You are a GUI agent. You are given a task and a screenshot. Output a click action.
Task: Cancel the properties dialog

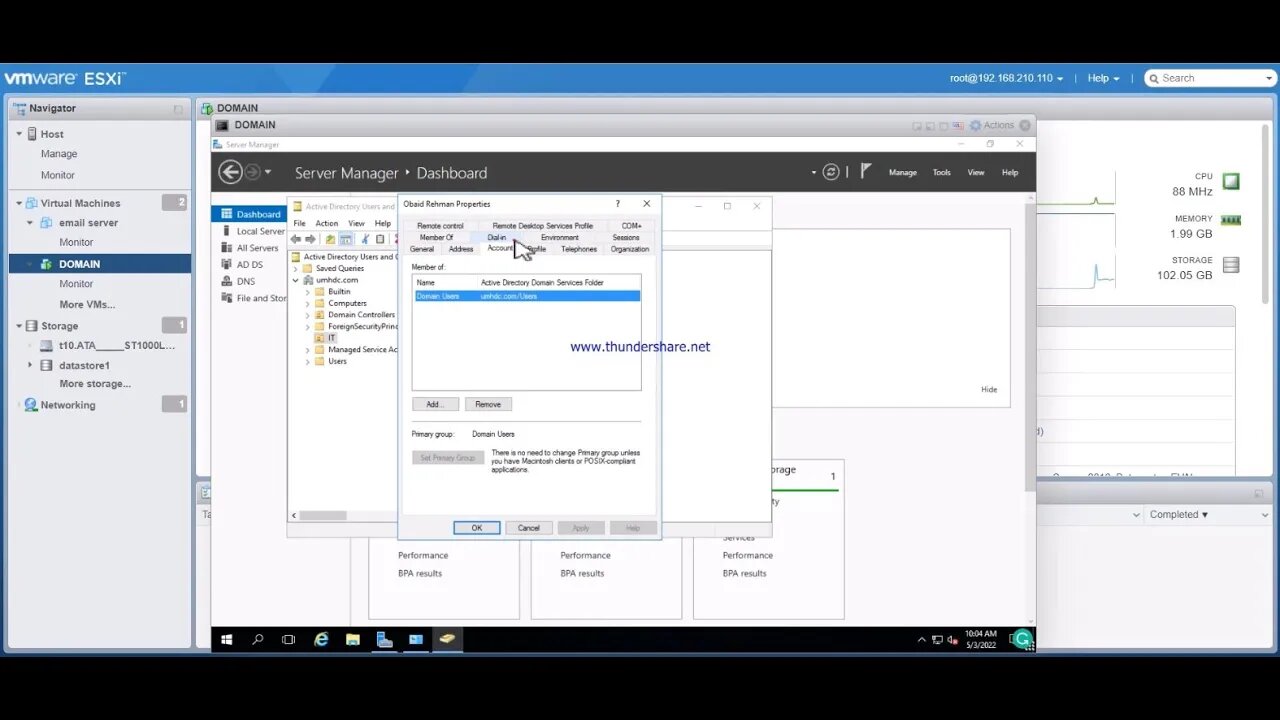point(529,528)
